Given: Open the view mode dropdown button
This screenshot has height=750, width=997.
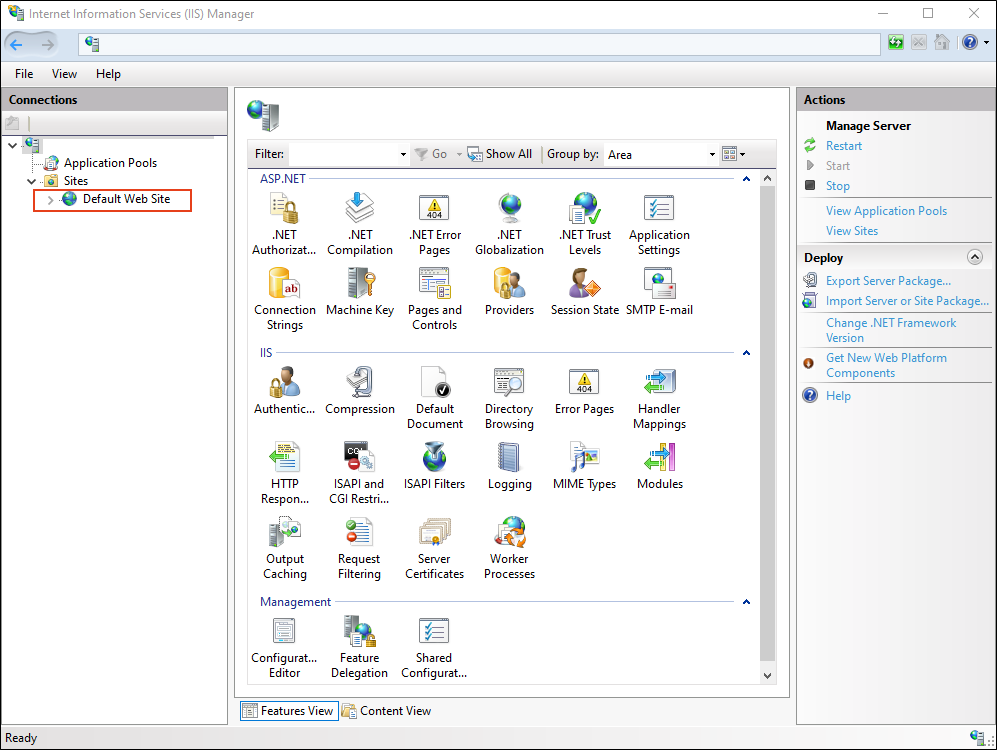Looking at the screenshot, I should coord(734,154).
